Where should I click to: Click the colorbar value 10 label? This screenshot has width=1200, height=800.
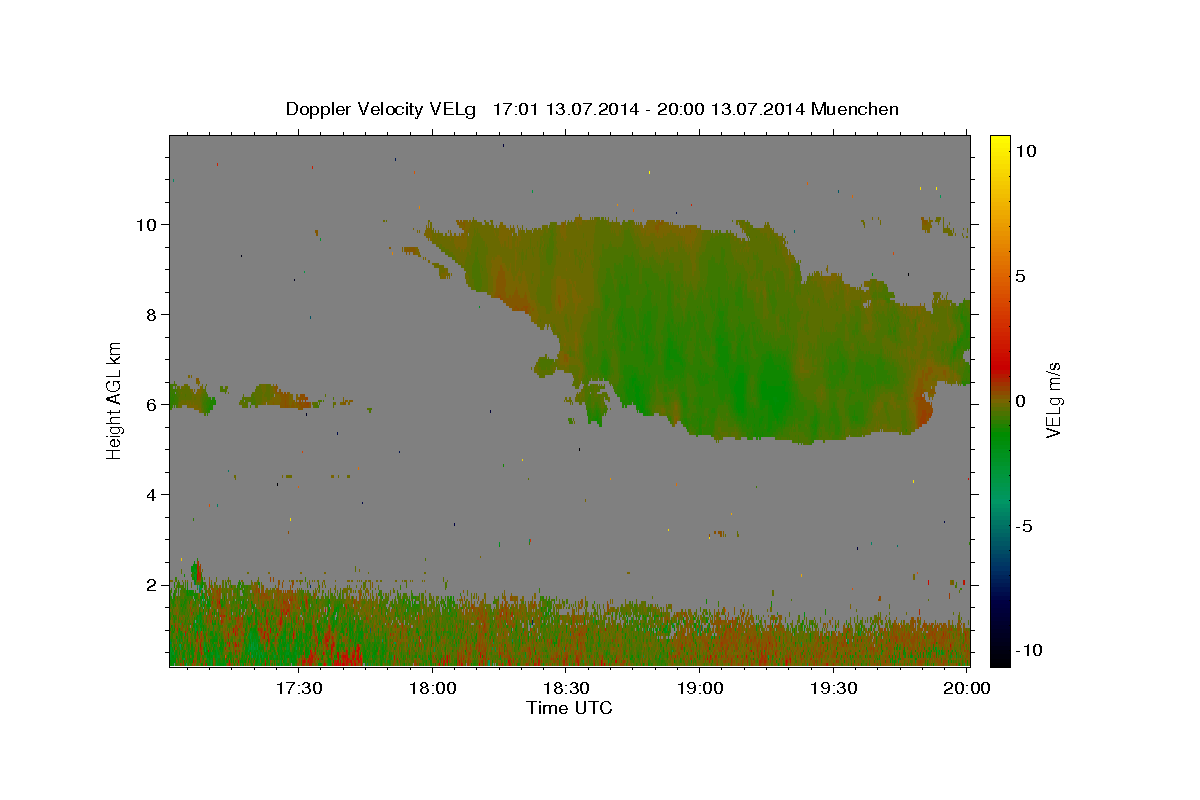pos(1025,151)
